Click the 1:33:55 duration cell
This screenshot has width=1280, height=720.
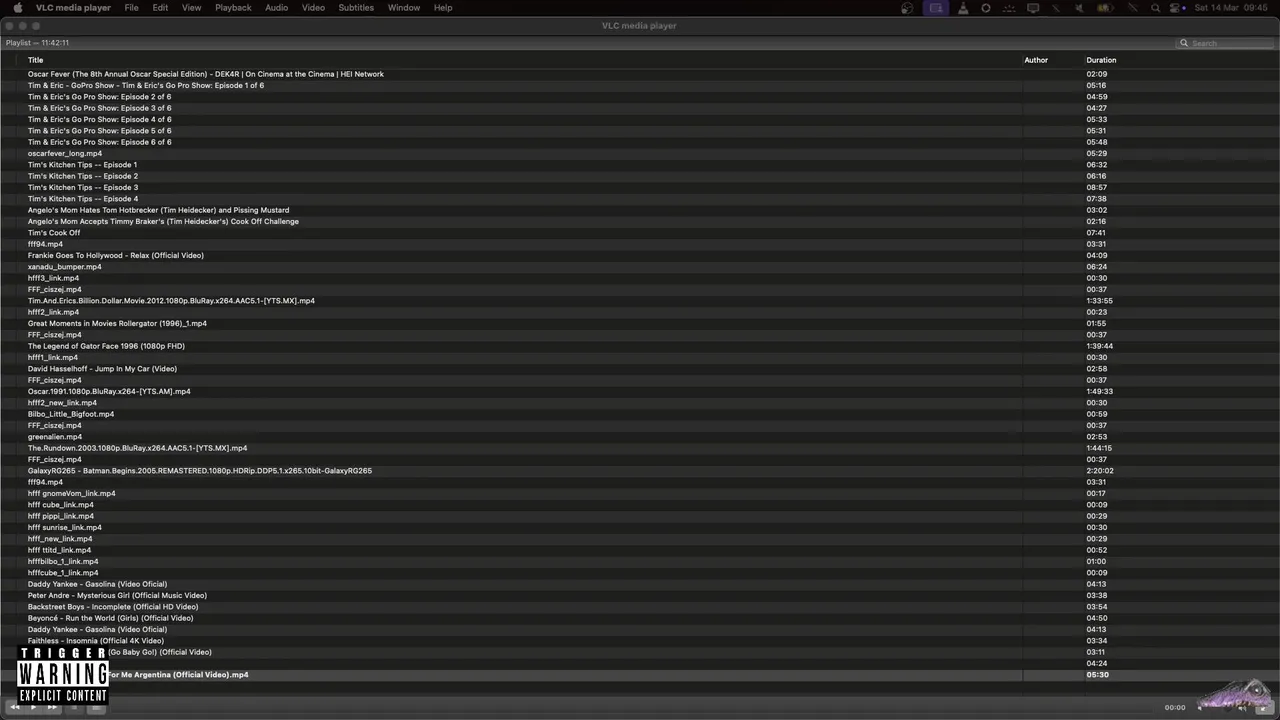[x=1100, y=301]
